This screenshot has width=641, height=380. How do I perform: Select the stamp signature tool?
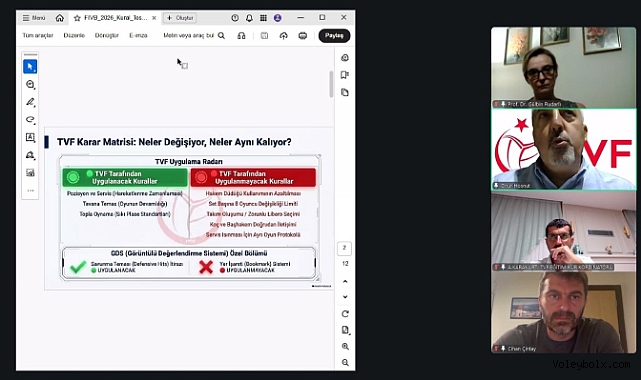pos(30,155)
